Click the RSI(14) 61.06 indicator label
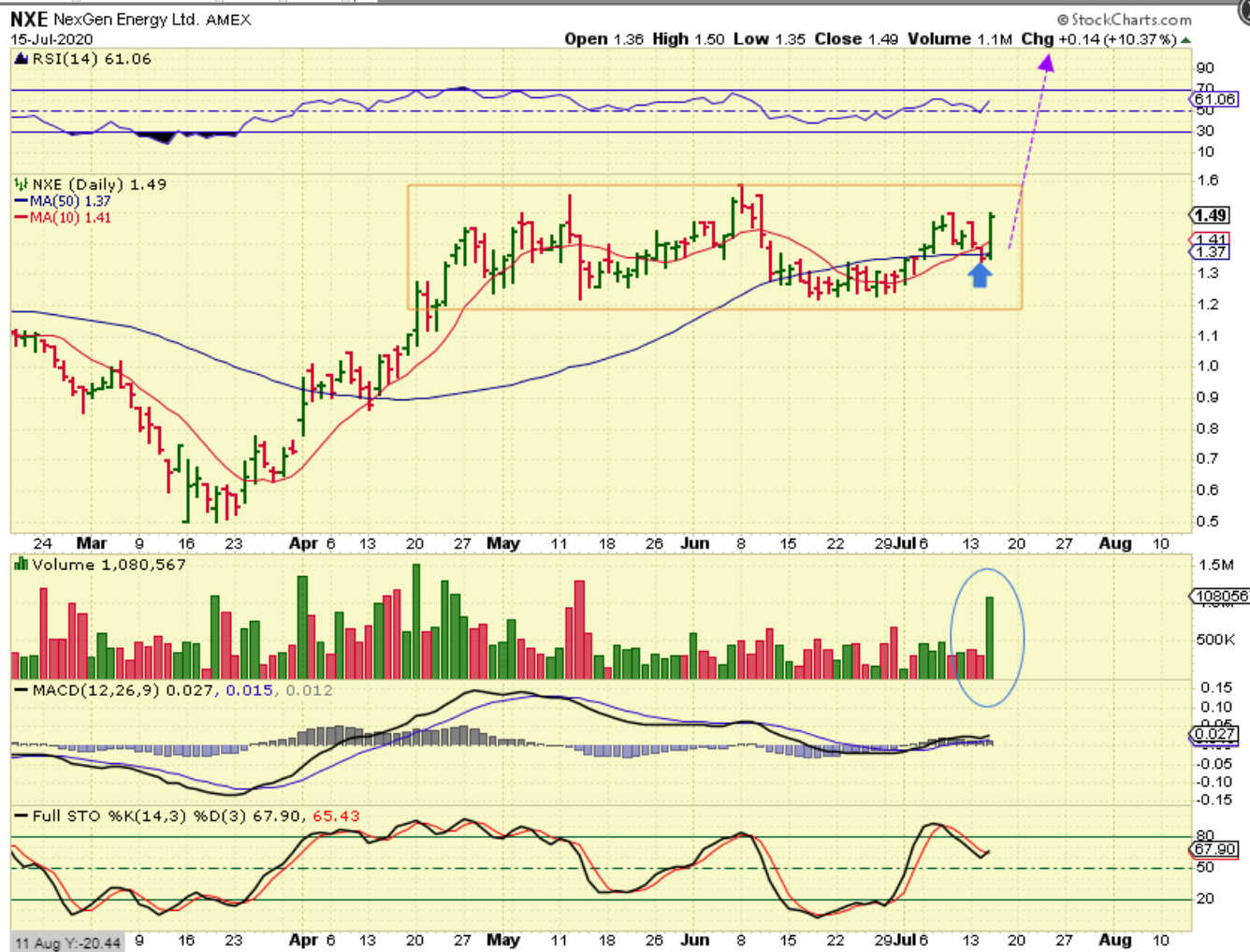This screenshot has width=1250, height=952. point(92,59)
